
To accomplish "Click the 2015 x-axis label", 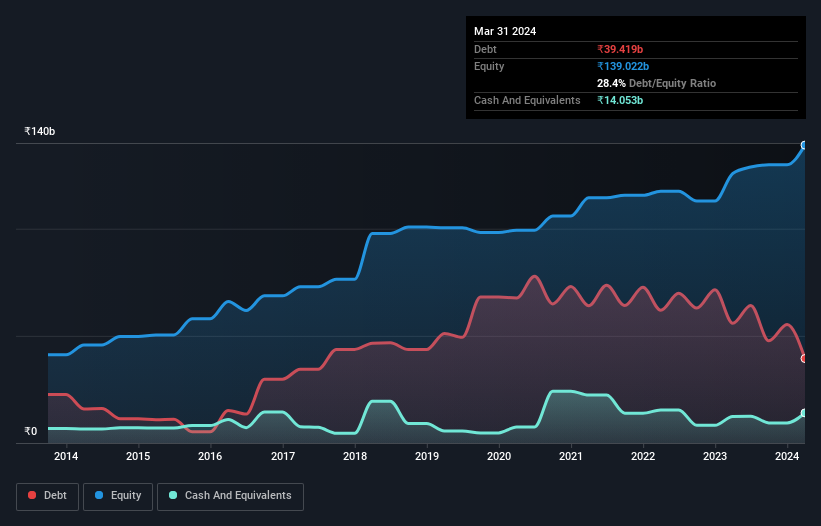I will tap(138, 456).
